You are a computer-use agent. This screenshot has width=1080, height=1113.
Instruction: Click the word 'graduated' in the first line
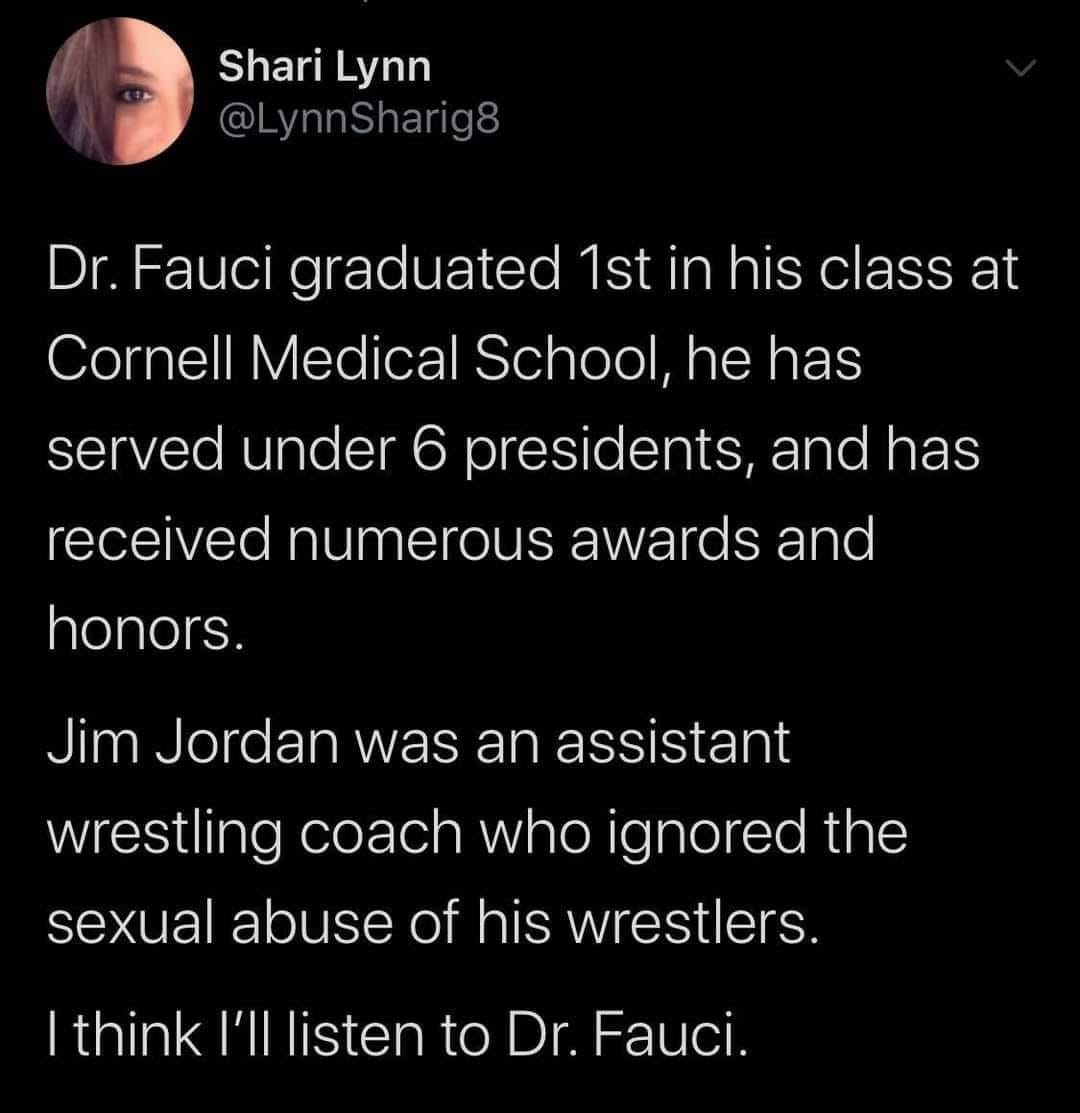point(424,270)
